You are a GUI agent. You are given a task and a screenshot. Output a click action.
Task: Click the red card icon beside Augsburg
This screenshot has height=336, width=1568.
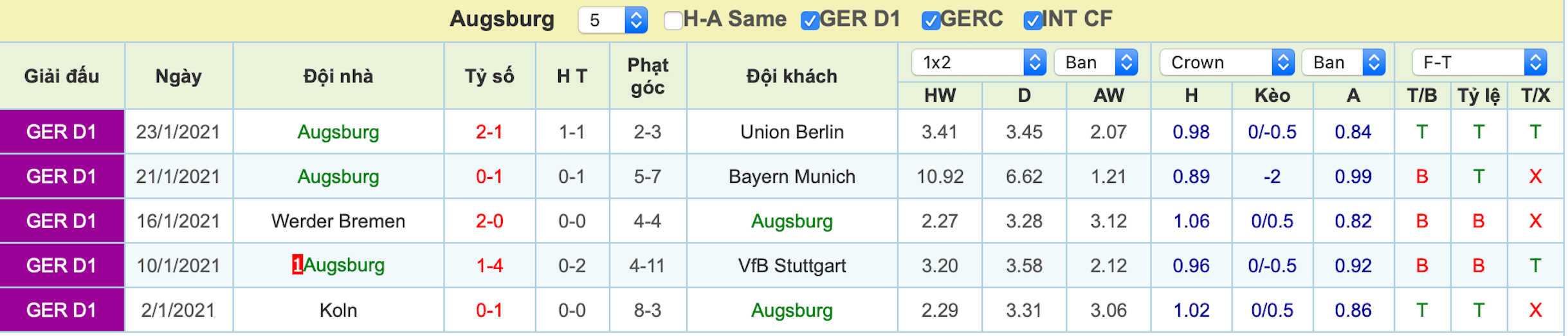pos(297,265)
